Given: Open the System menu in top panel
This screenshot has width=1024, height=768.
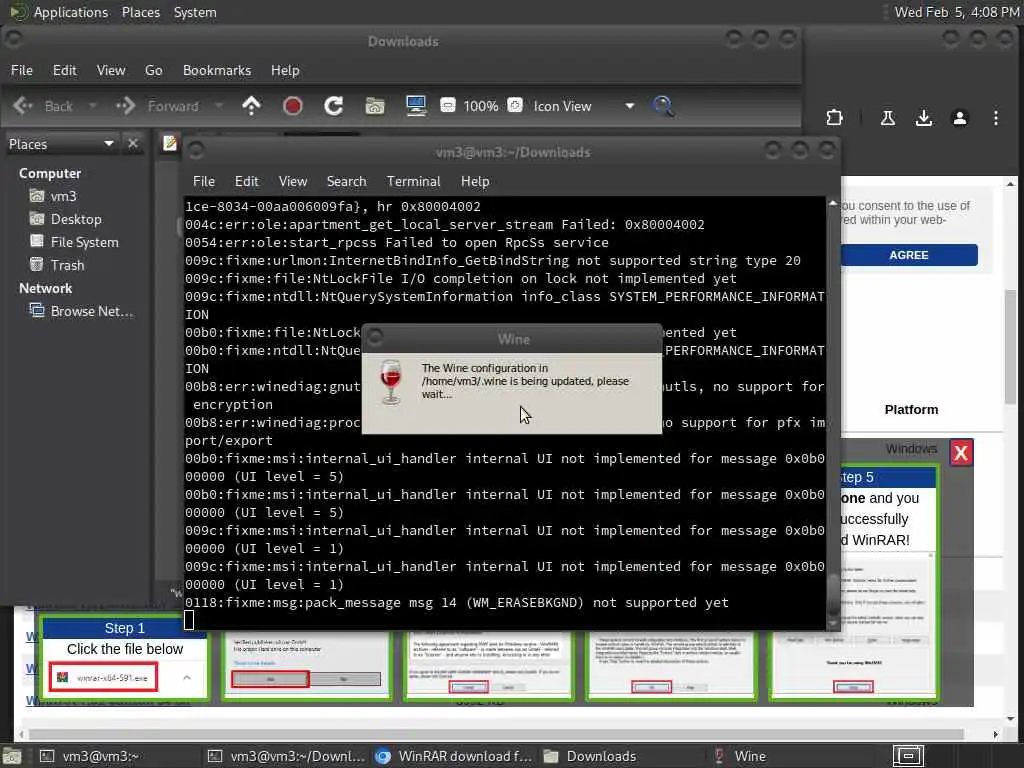Looking at the screenshot, I should pos(195,12).
